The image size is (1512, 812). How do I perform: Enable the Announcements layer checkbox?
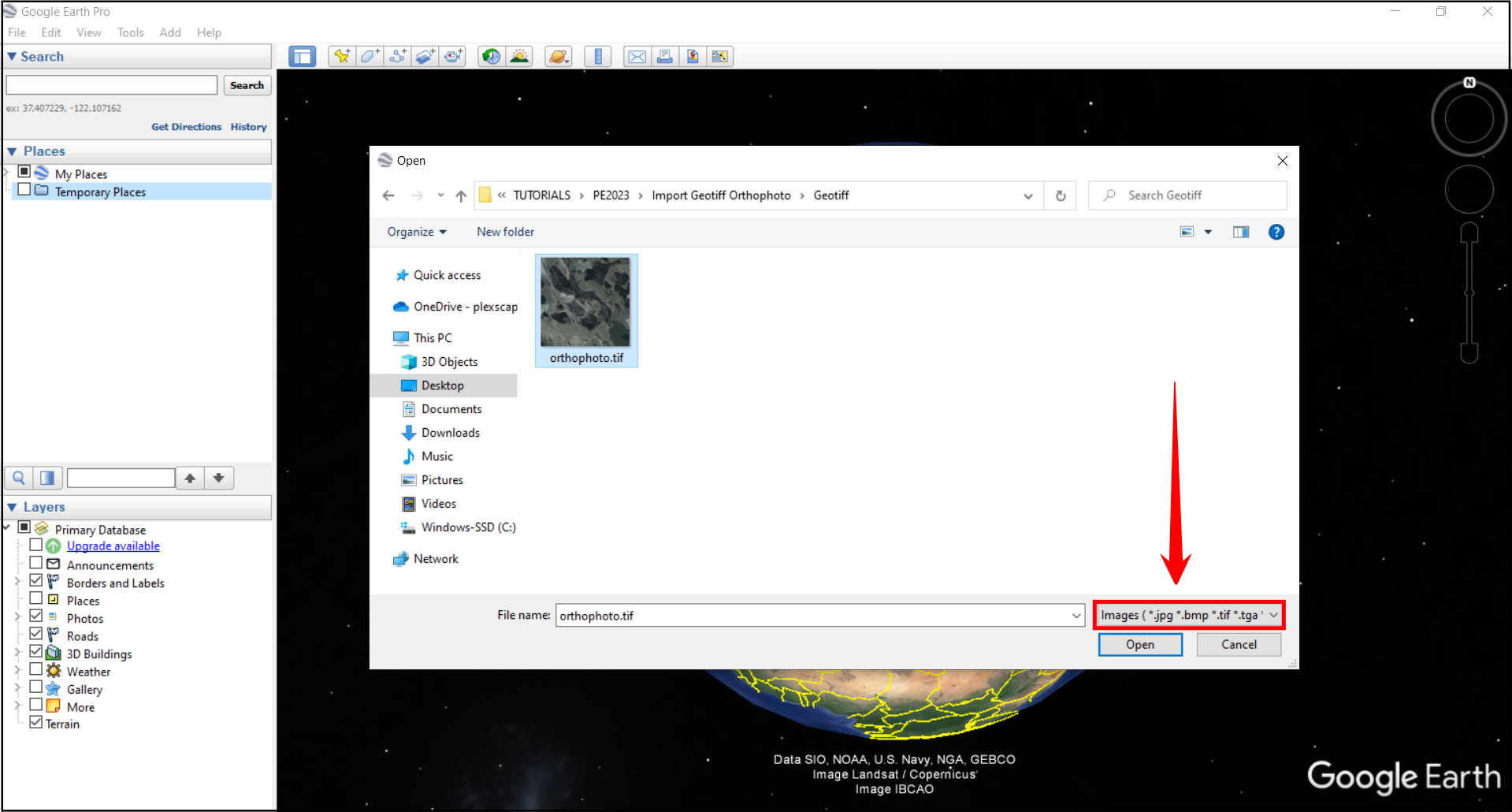(x=36, y=563)
